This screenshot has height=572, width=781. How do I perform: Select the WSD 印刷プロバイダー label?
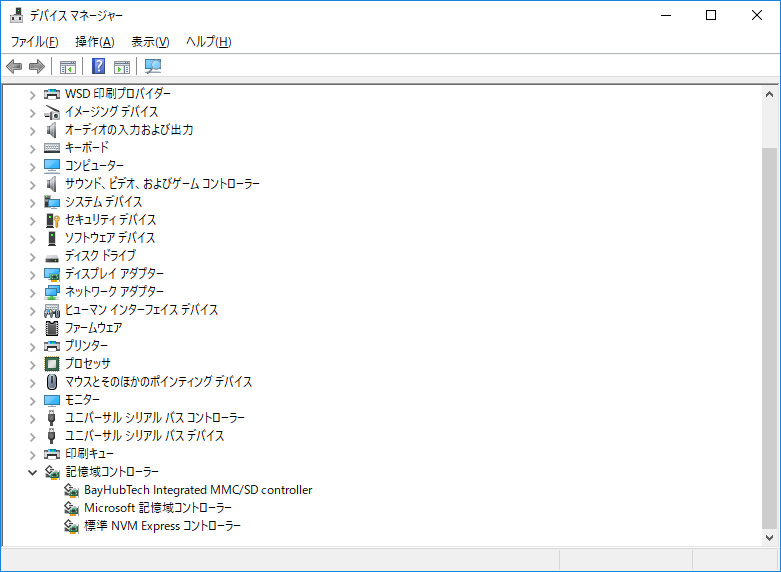click(x=118, y=93)
